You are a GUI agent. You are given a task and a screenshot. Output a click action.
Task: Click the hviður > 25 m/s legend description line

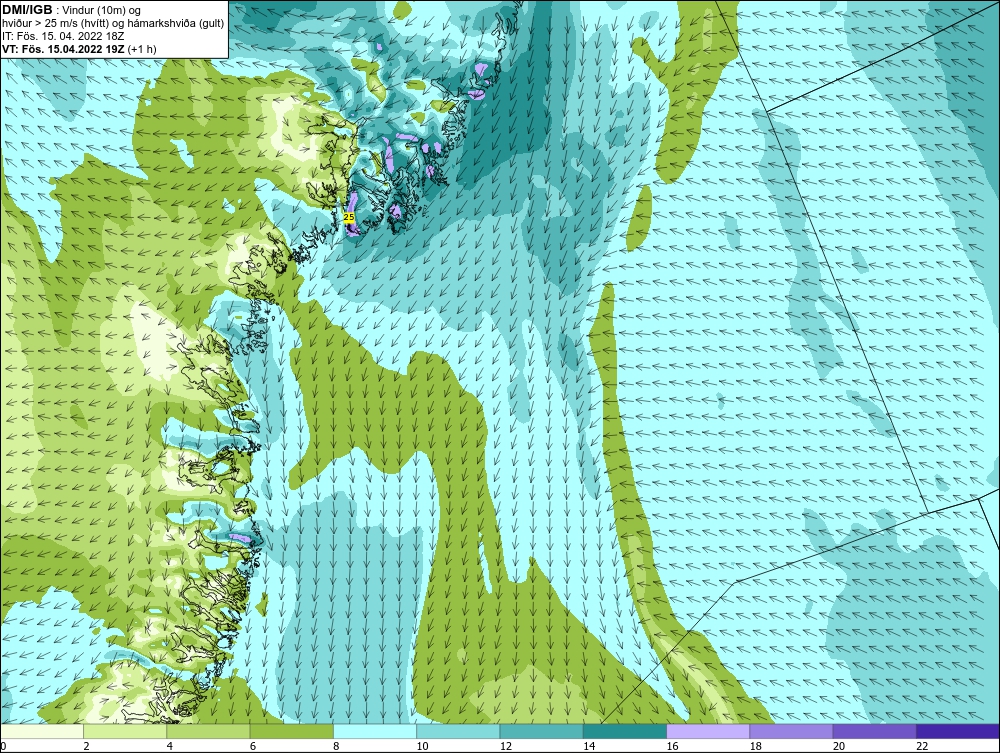click(113, 23)
